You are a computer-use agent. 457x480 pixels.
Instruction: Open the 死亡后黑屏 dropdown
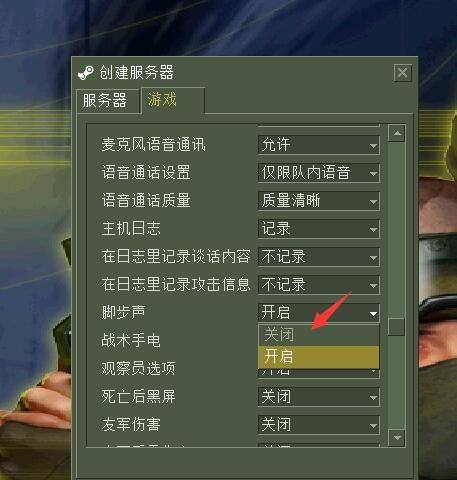click(x=319, y=397)
